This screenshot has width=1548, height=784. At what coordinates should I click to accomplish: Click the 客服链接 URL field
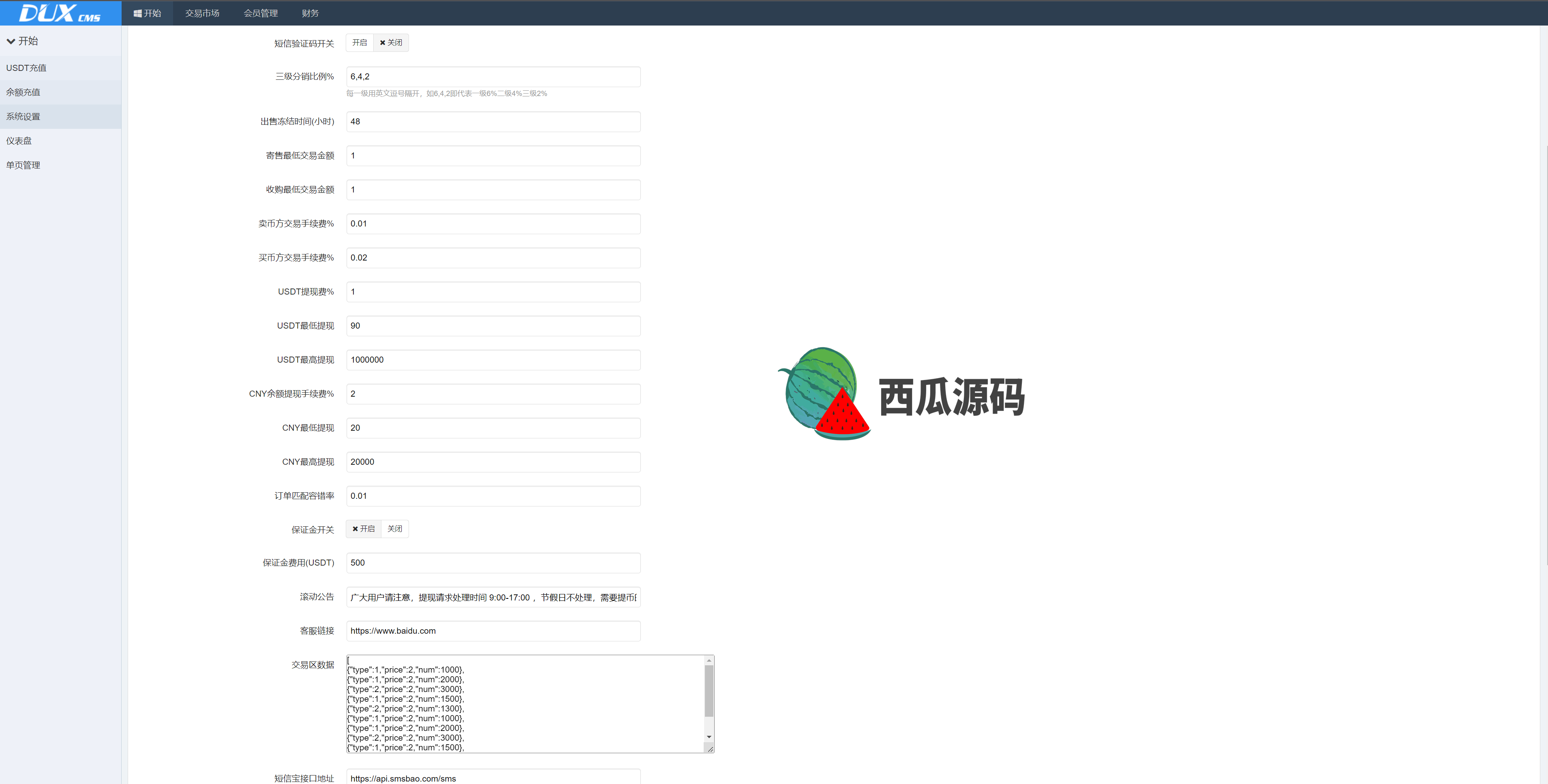click(x=493, y=631)
